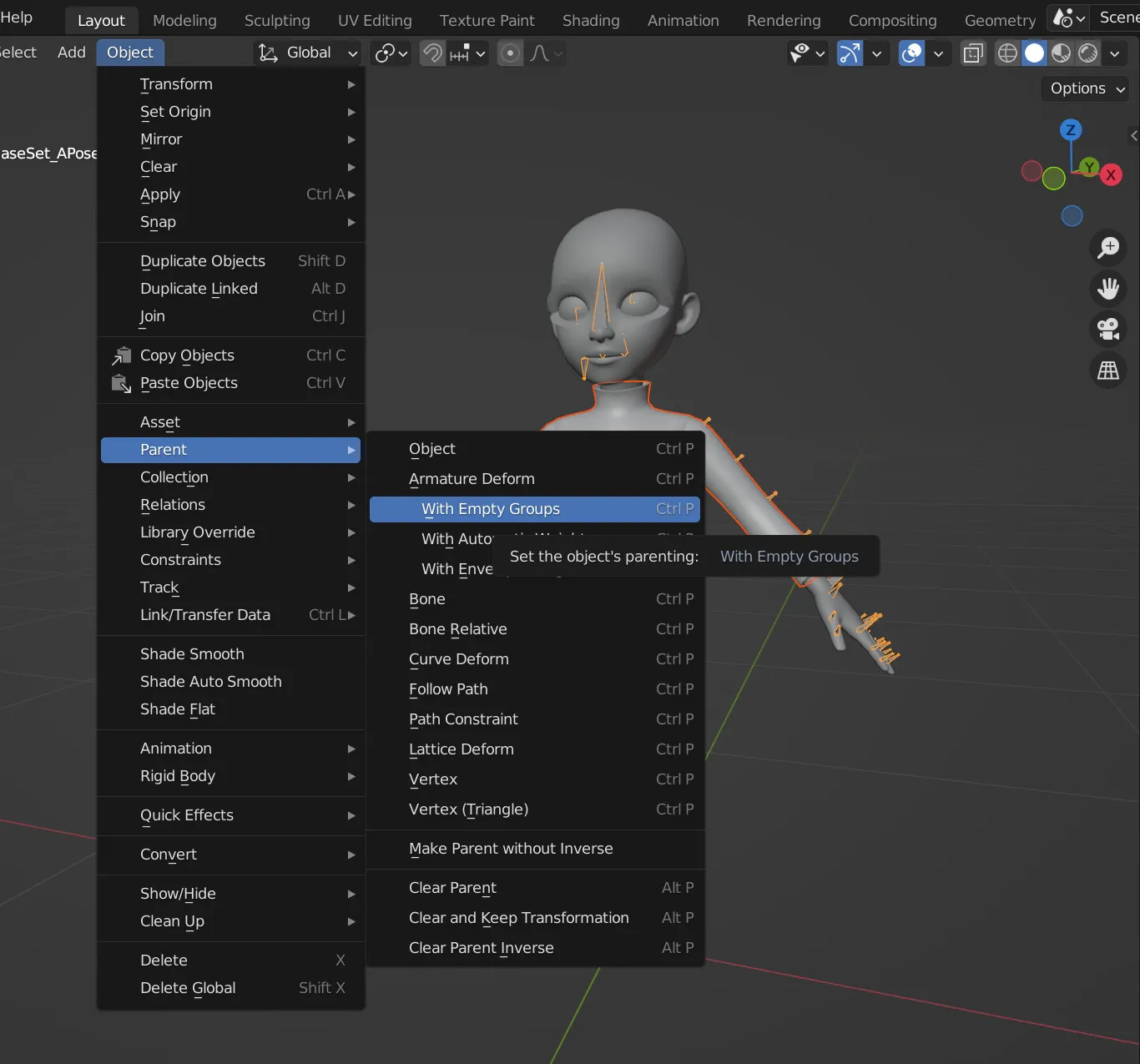Screen dimensions: 1140x1064
Task: Open the Overlays options dropdown arrow
Action: (938, 53)
